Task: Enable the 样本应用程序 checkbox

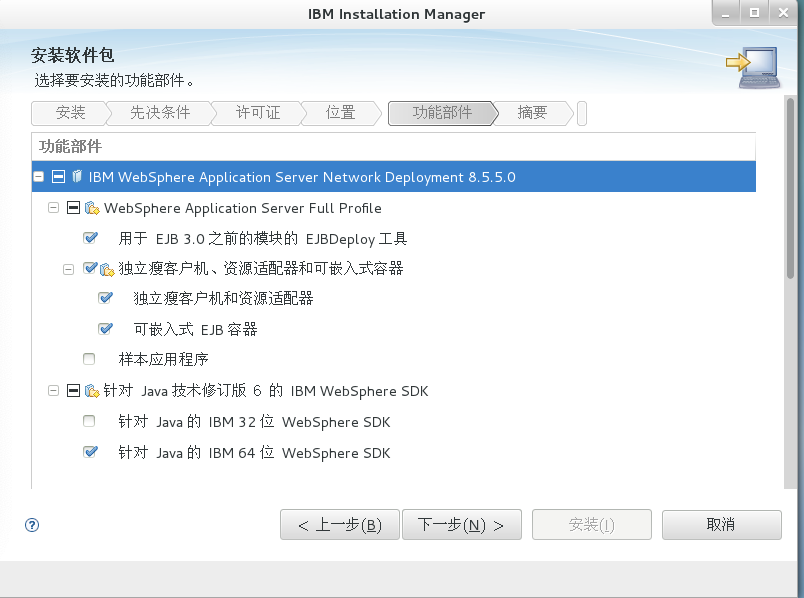Action: [89, 359]
